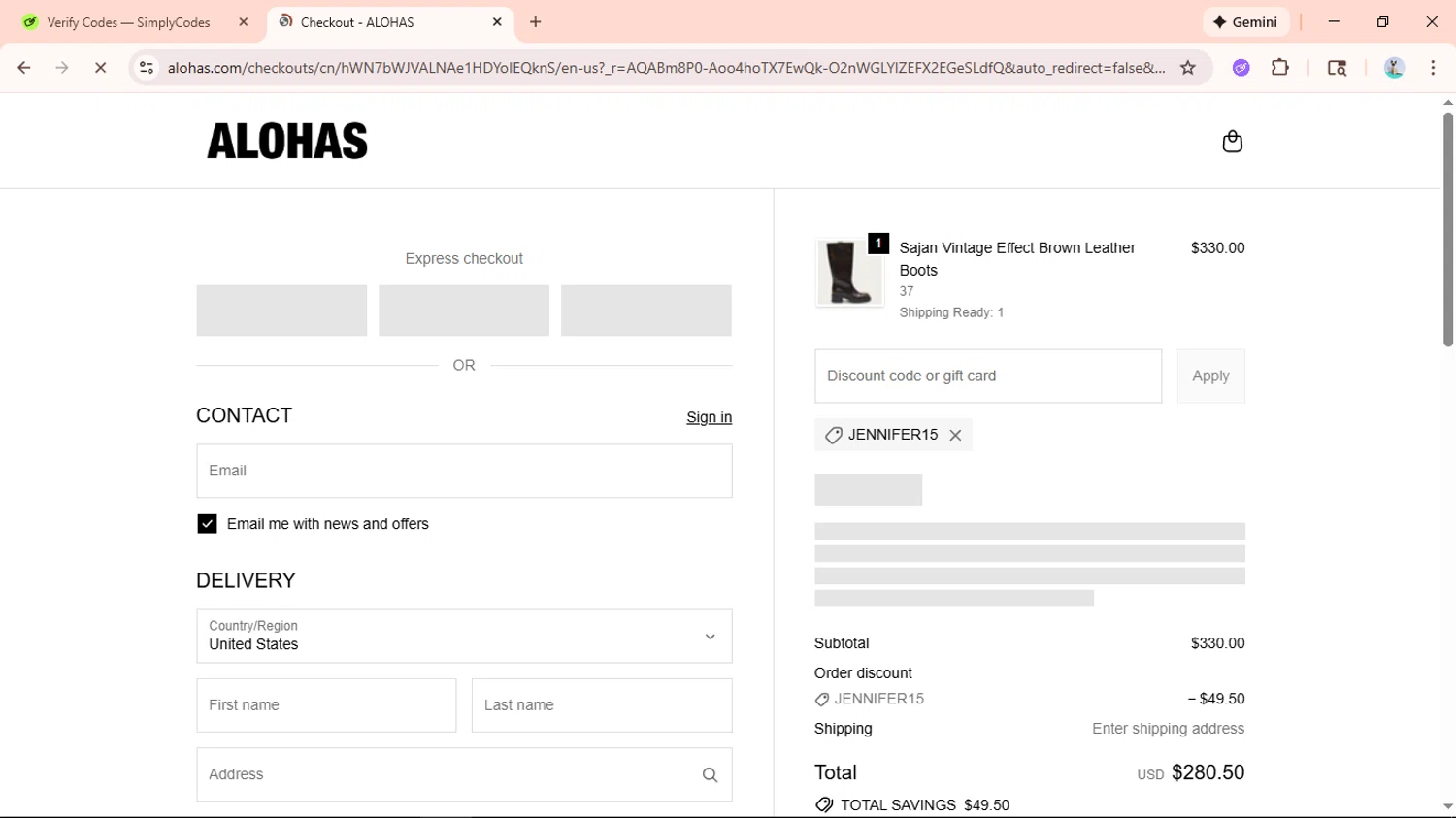Click the third express checkout placeholder button

646,311
